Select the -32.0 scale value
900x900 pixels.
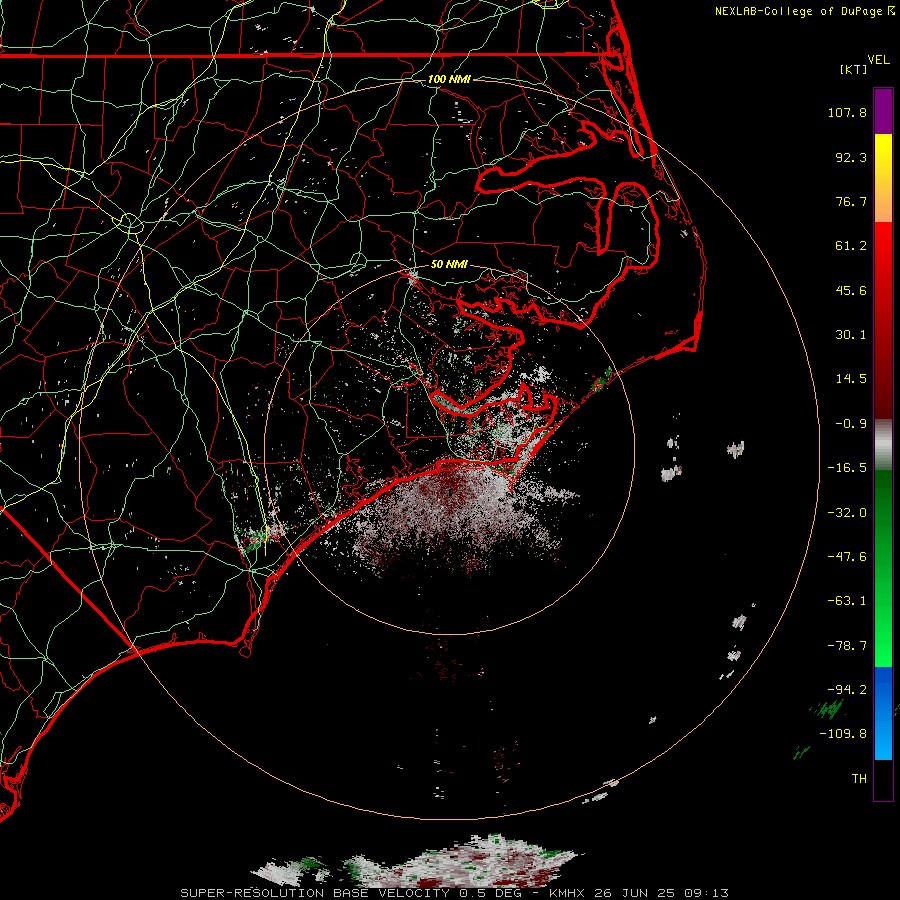(847, 513)
